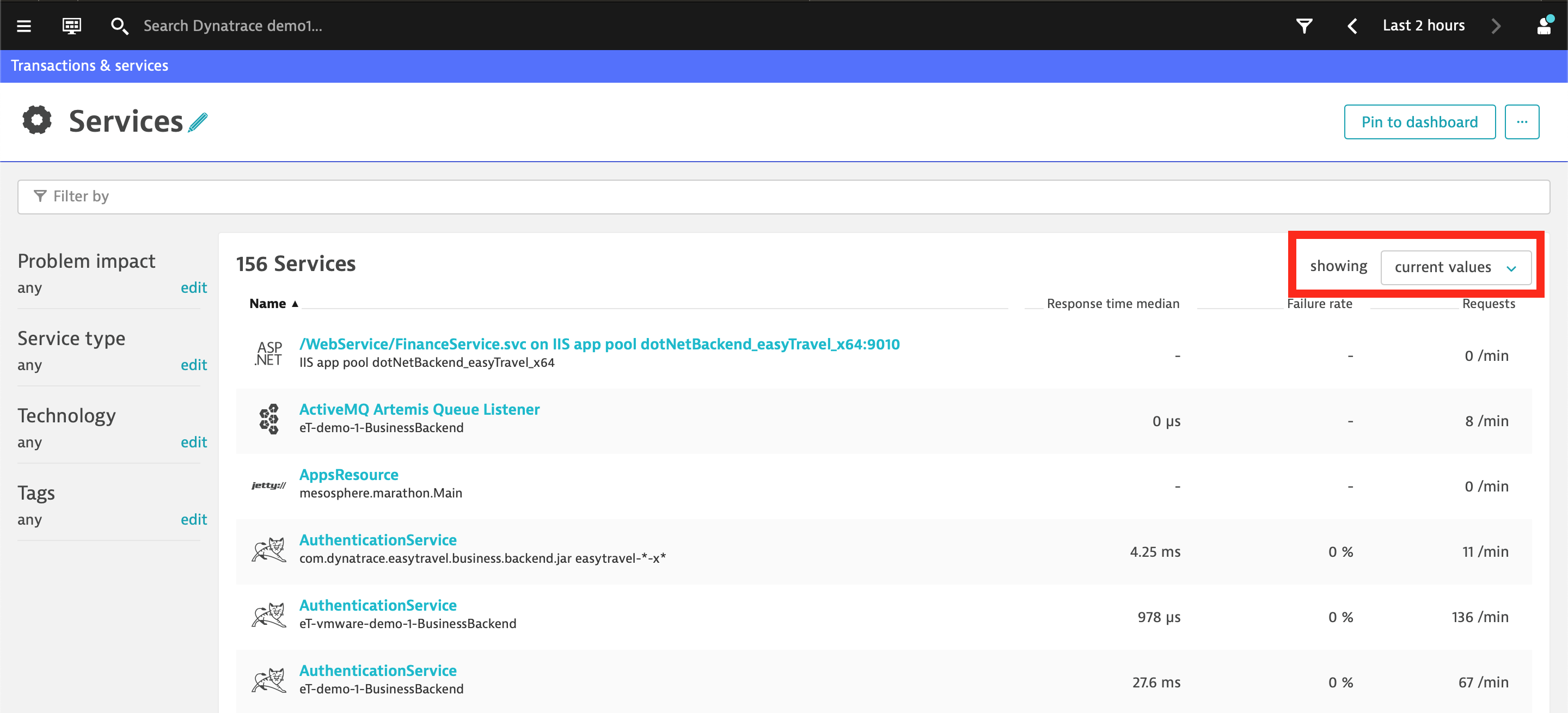The height and width of the screenshot is (713, 1568).
Task: Click the pencil edit icon beside Services
Action: click(x=198, y=122)
